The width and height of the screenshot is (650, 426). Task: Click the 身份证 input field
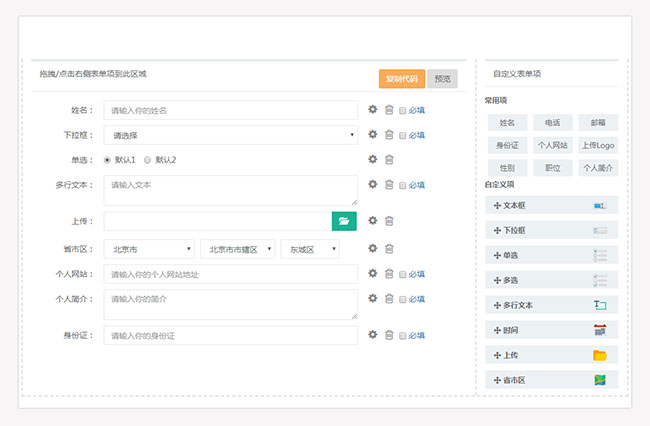click(230, 335)
